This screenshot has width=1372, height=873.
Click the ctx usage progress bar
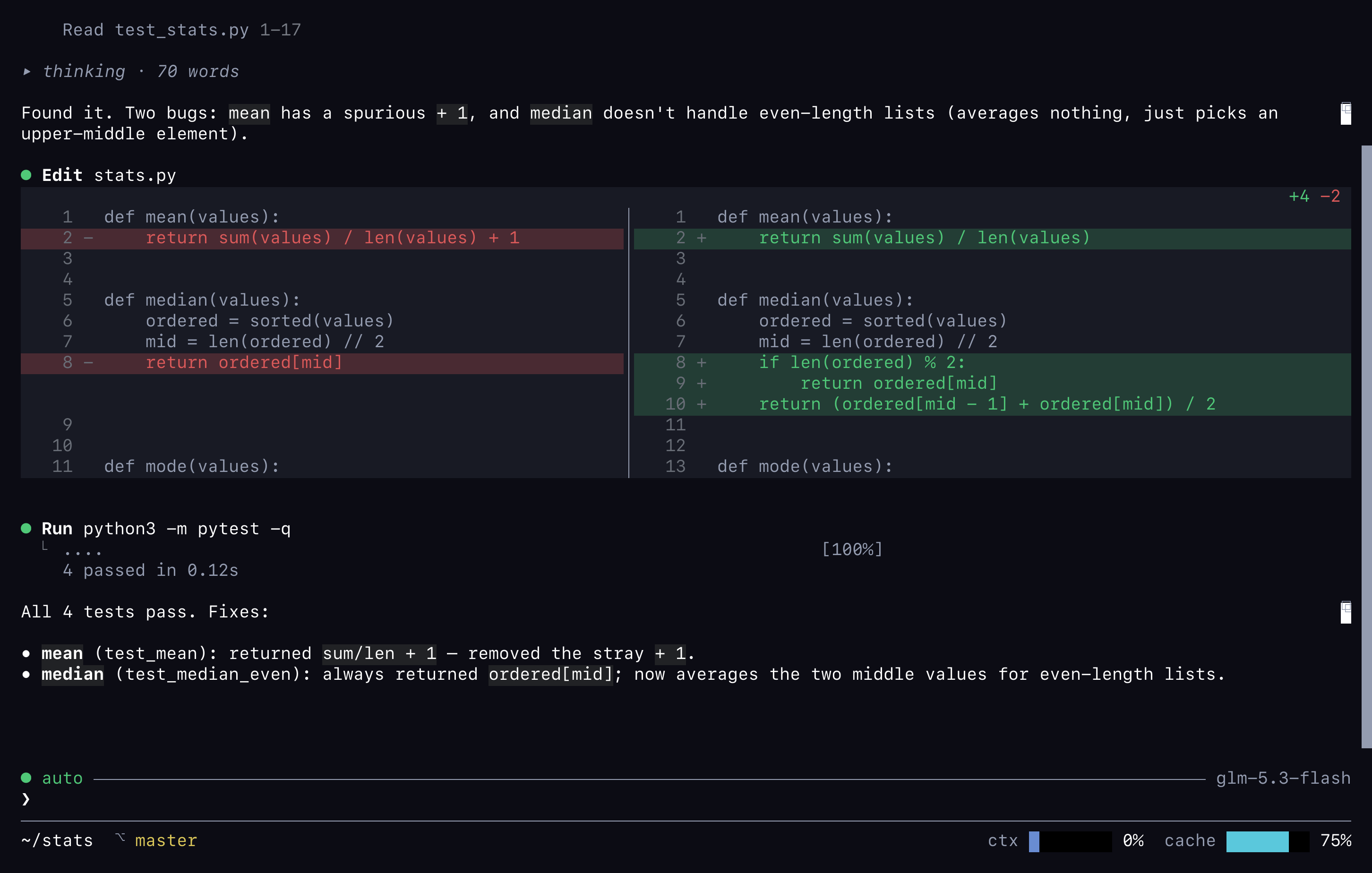pyautogui.click(x=1070, y=841)
